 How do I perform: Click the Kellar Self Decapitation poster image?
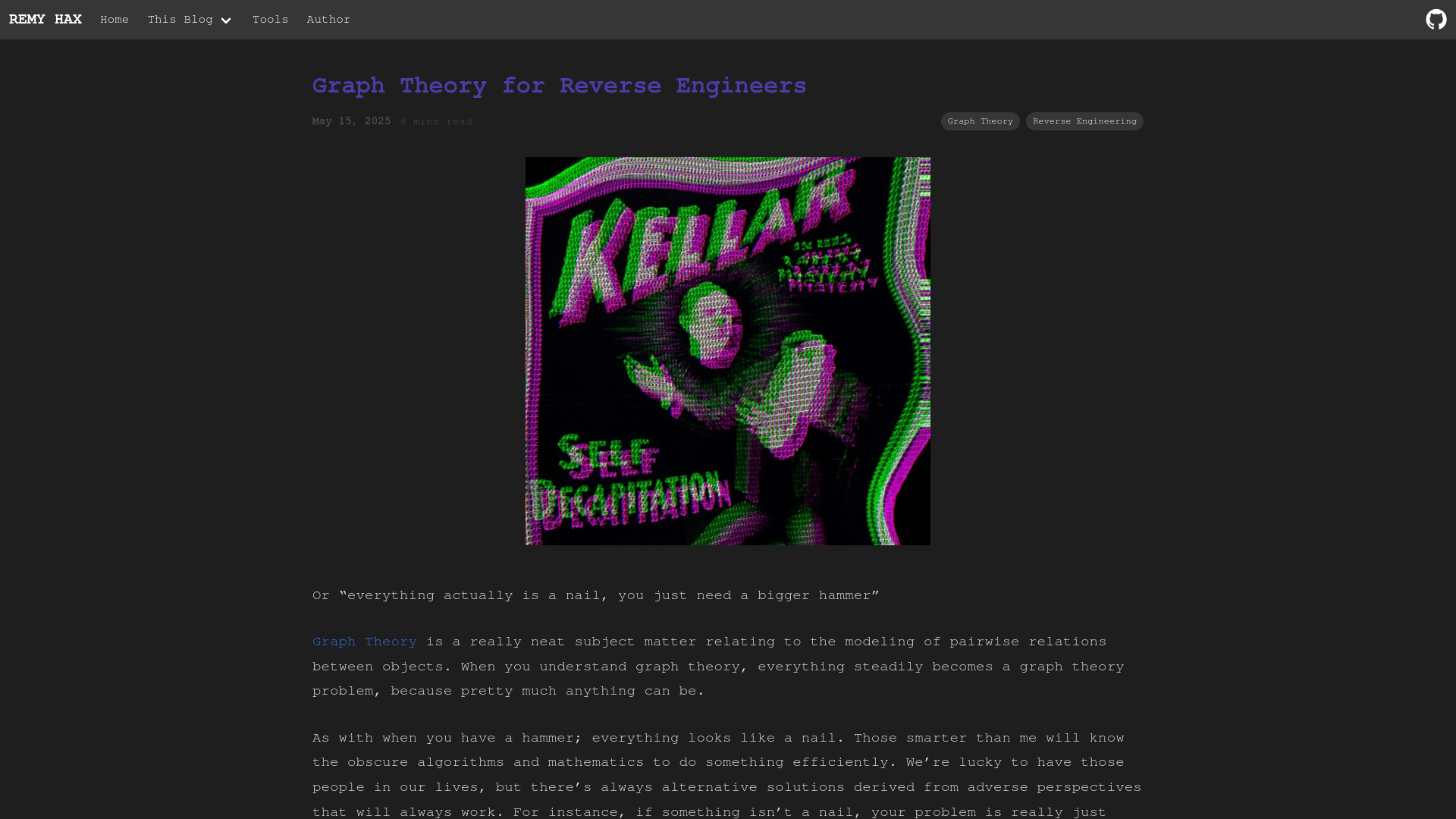pyautogui.click(x=728, y=351)
